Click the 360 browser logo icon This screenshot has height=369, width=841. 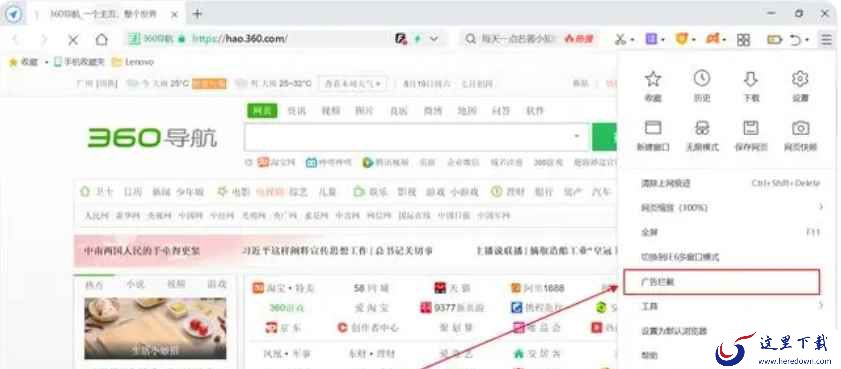coord(13,14)
